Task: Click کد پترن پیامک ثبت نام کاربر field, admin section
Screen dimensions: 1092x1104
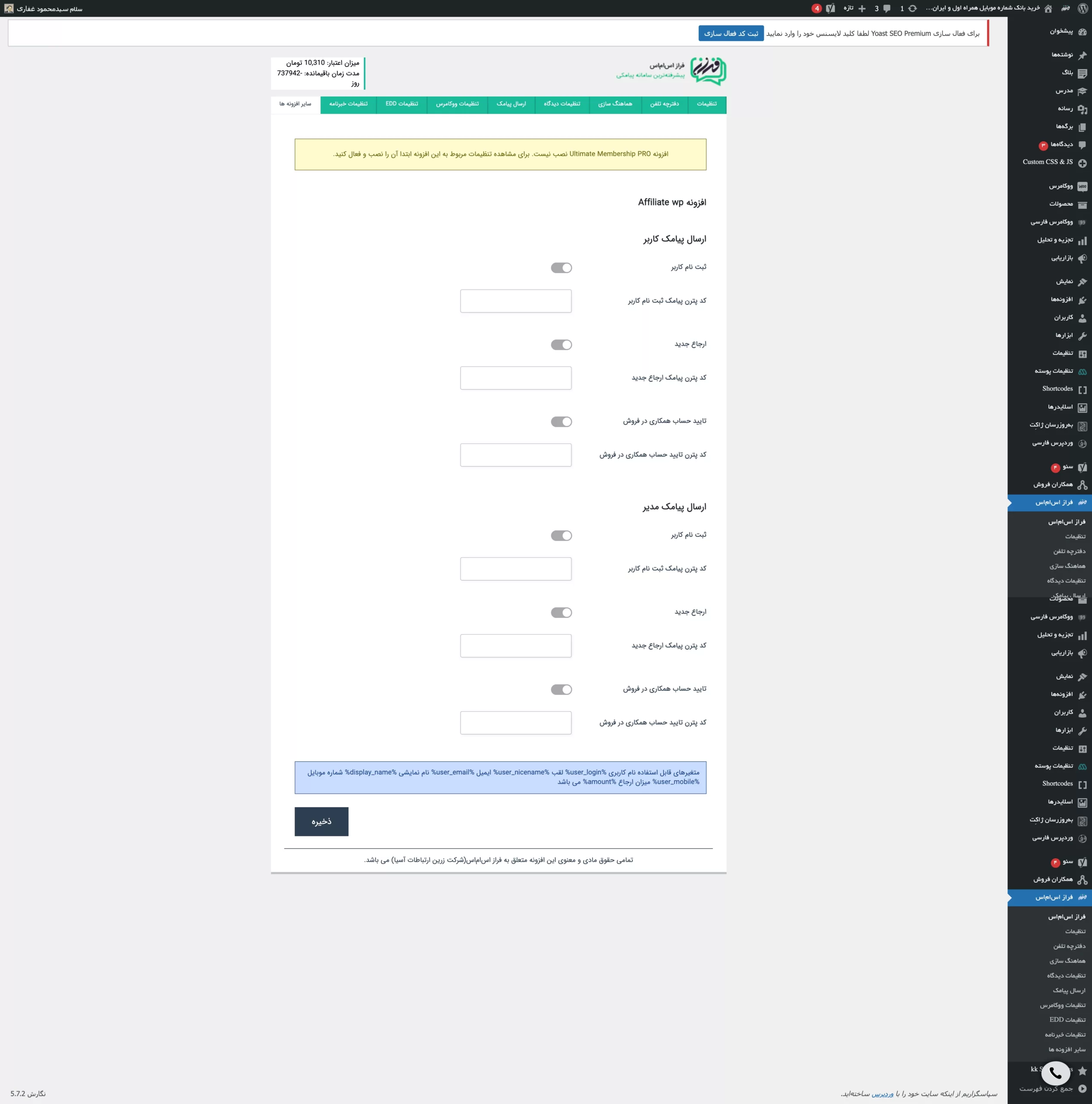Action: coord(516,569)
